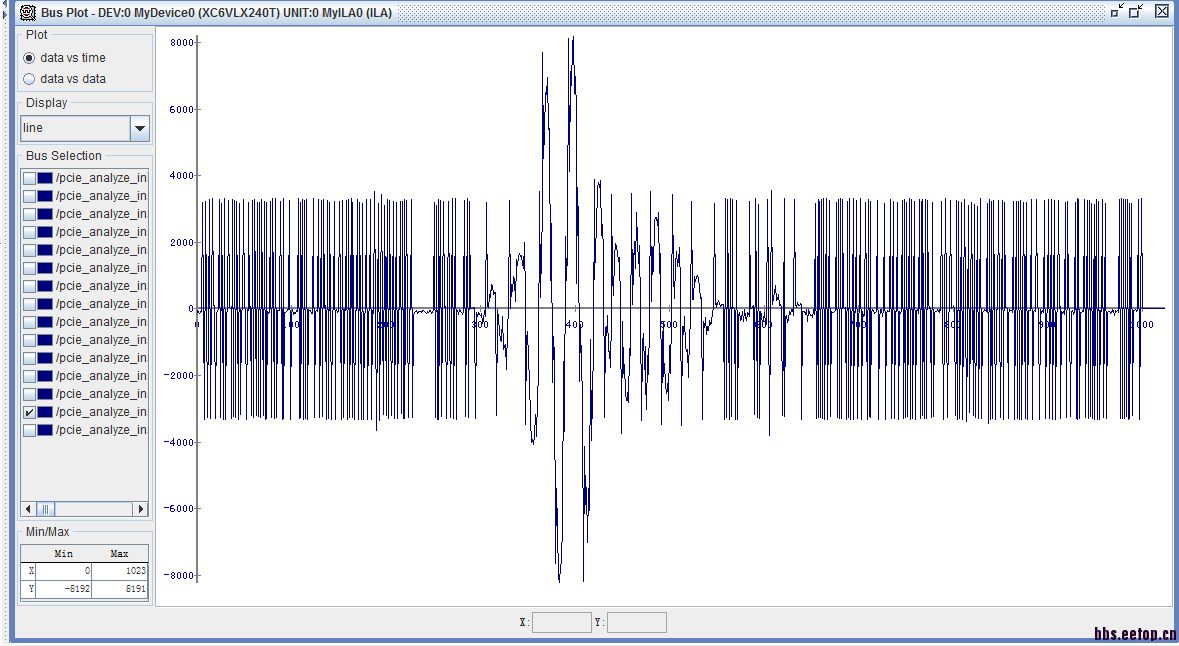The image size is (1179, 646).
Task: Select the "data vs data" radio button
Action: click(29, 79)
